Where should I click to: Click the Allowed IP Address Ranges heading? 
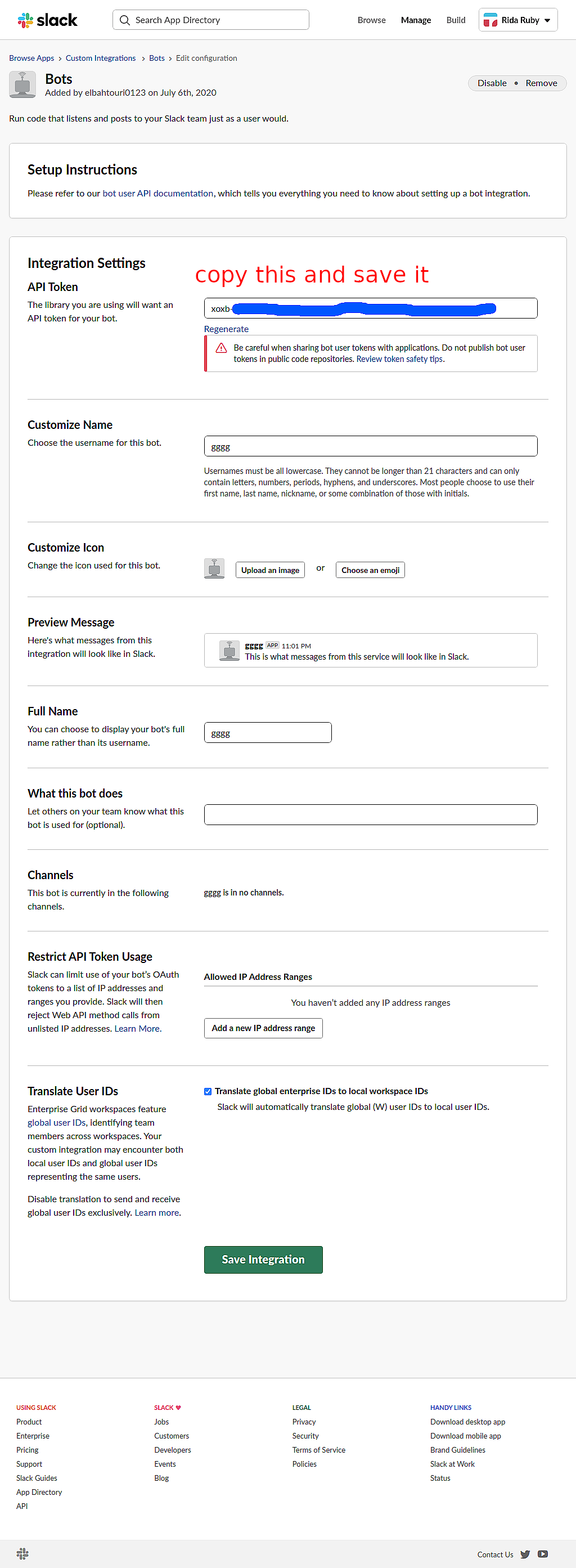[x=258, y=977]
